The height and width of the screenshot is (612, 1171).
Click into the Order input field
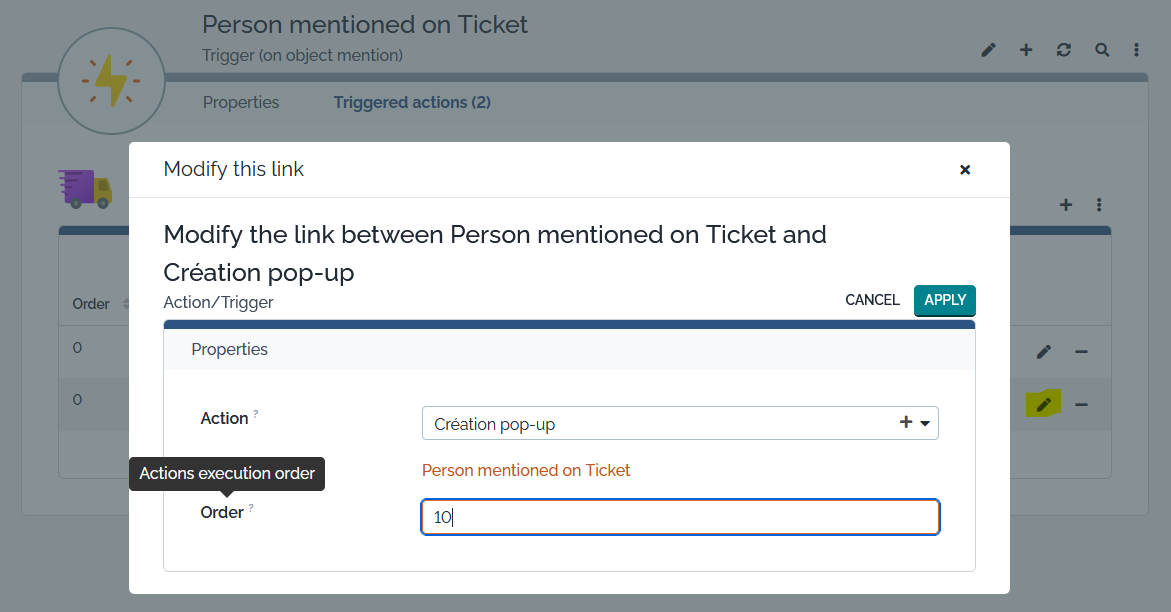pos(680,518)
